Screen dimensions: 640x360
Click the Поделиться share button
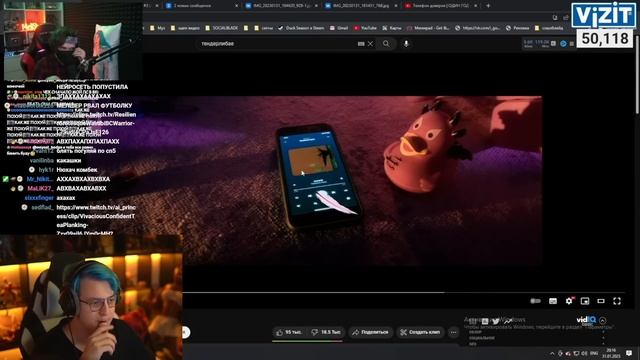[x=371, y=332]
